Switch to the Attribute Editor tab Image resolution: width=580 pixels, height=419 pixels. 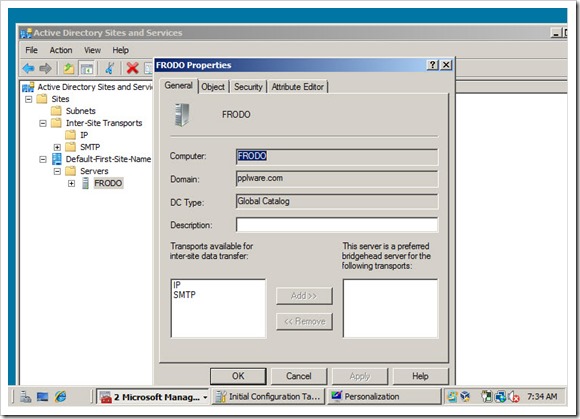pos(298,87)
